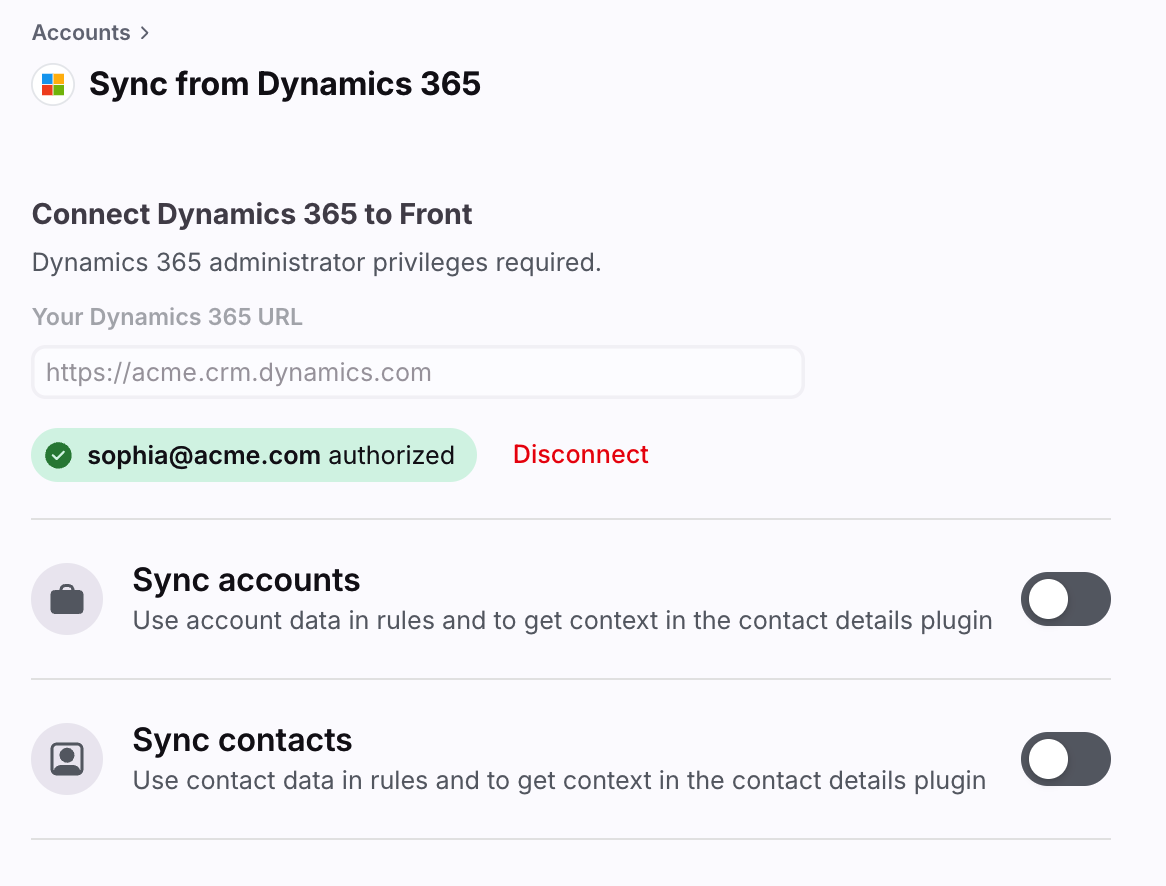Click the Sync contacts description text
1166x886 pixels.
coord(559,780)
